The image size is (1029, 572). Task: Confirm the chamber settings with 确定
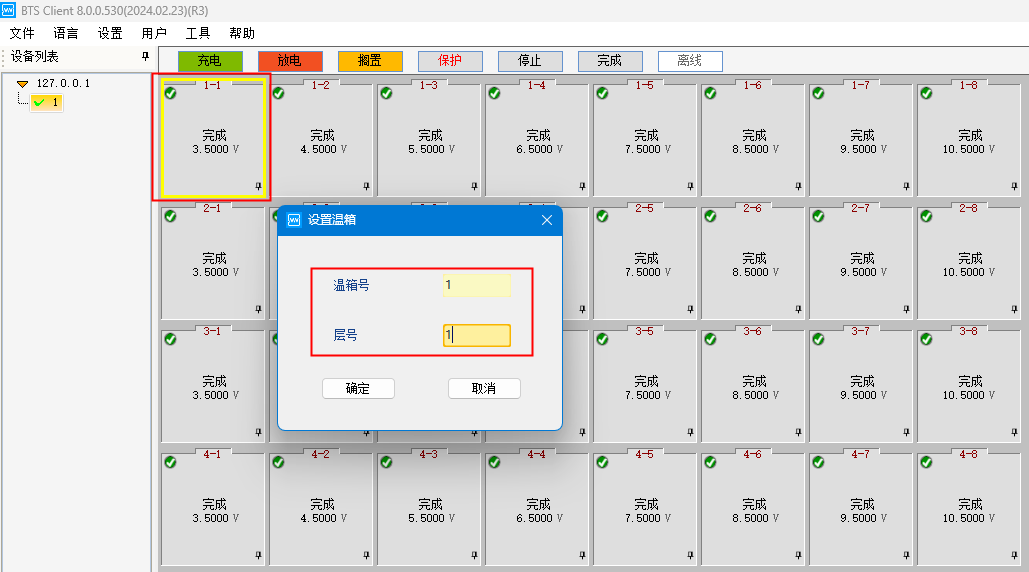[x=358, y=388]
